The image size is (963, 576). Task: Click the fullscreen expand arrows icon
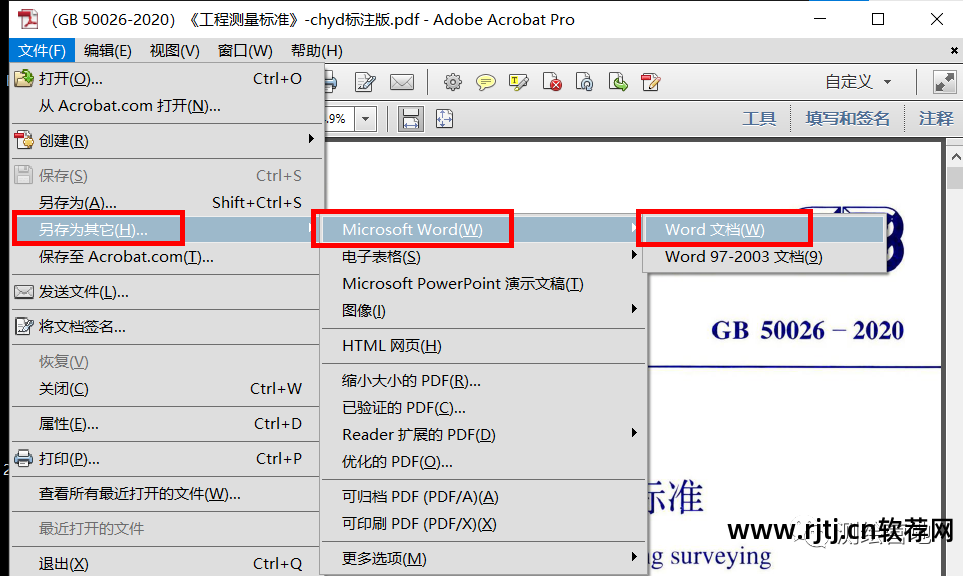click(x=944, y=82)
